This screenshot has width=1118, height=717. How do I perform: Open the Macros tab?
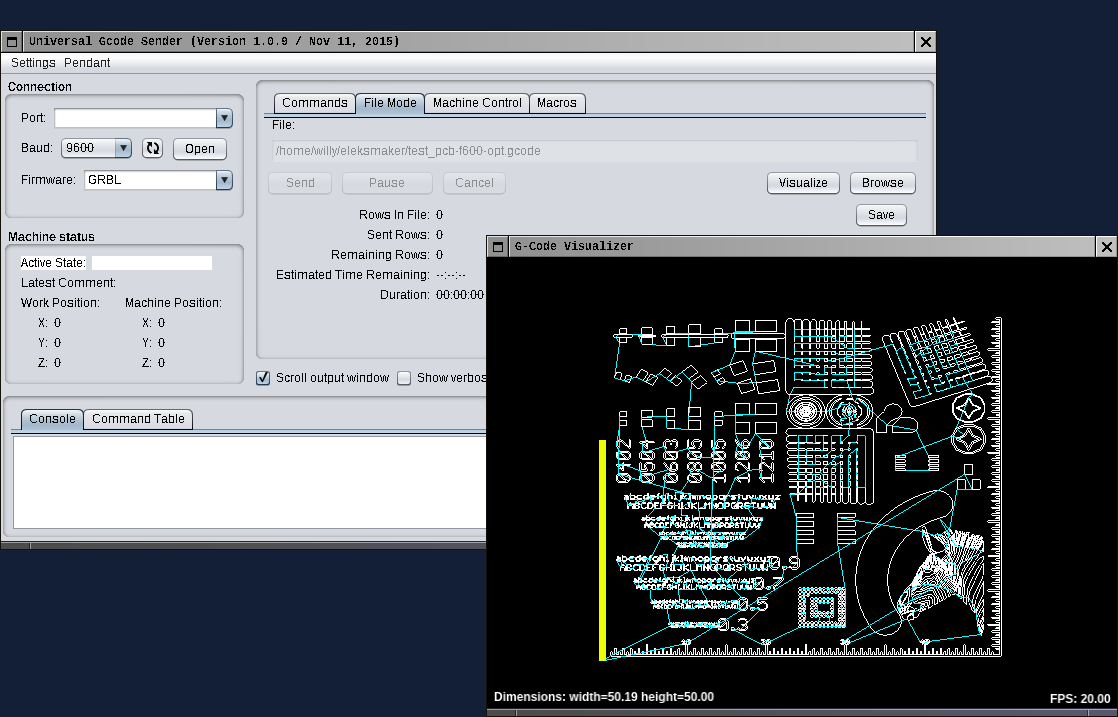557,103
